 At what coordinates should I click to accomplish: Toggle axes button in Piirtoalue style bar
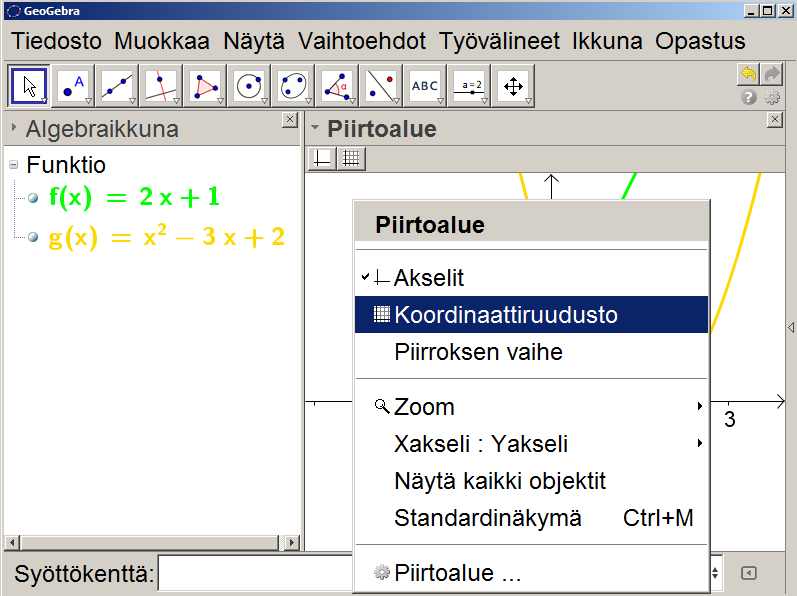[x=322, y=159]
